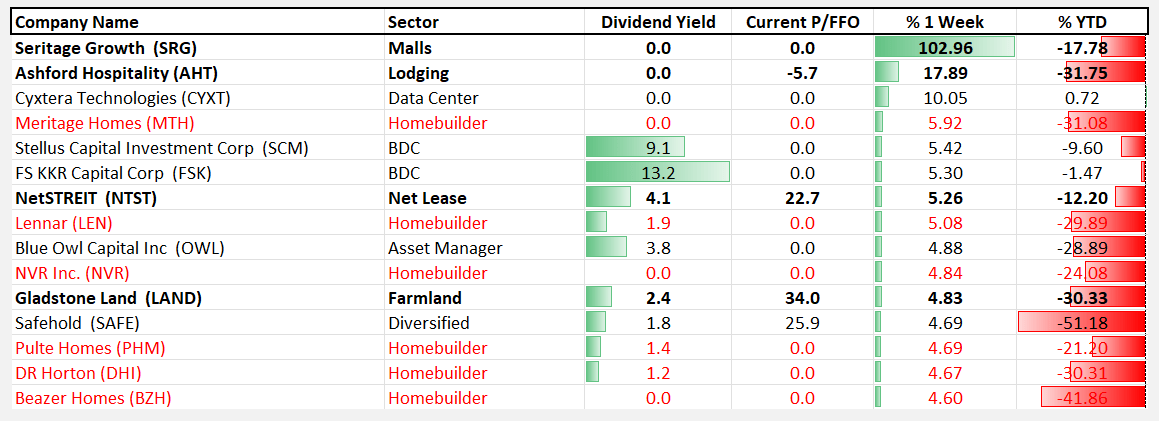Viewport: 1159px width, 421px height.
Task: Select the Ashford Hospitality (AHT) cell
Action: pos(116,73)
